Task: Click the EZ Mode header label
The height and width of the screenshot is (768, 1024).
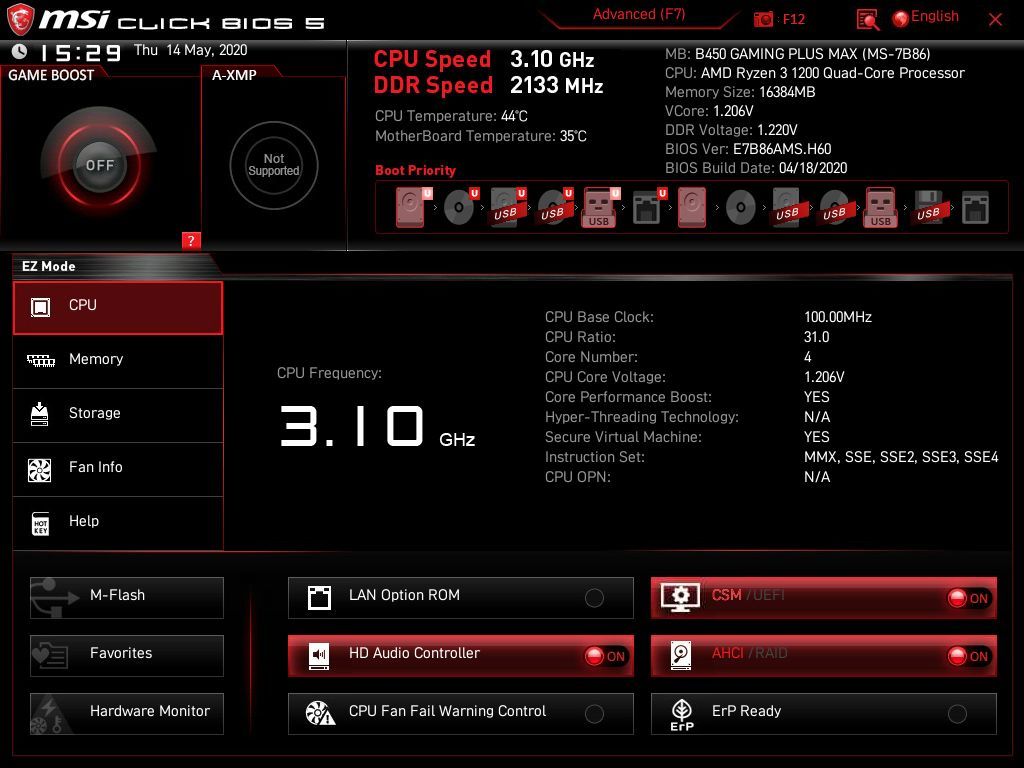Action: [49, 266]
